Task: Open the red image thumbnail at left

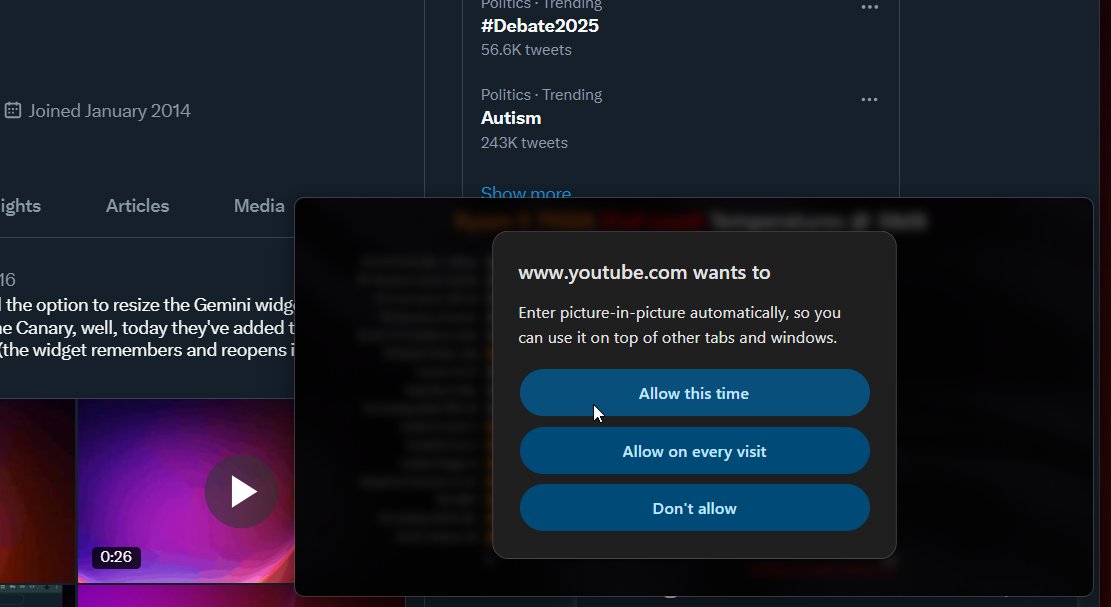Action: point(38,491)
